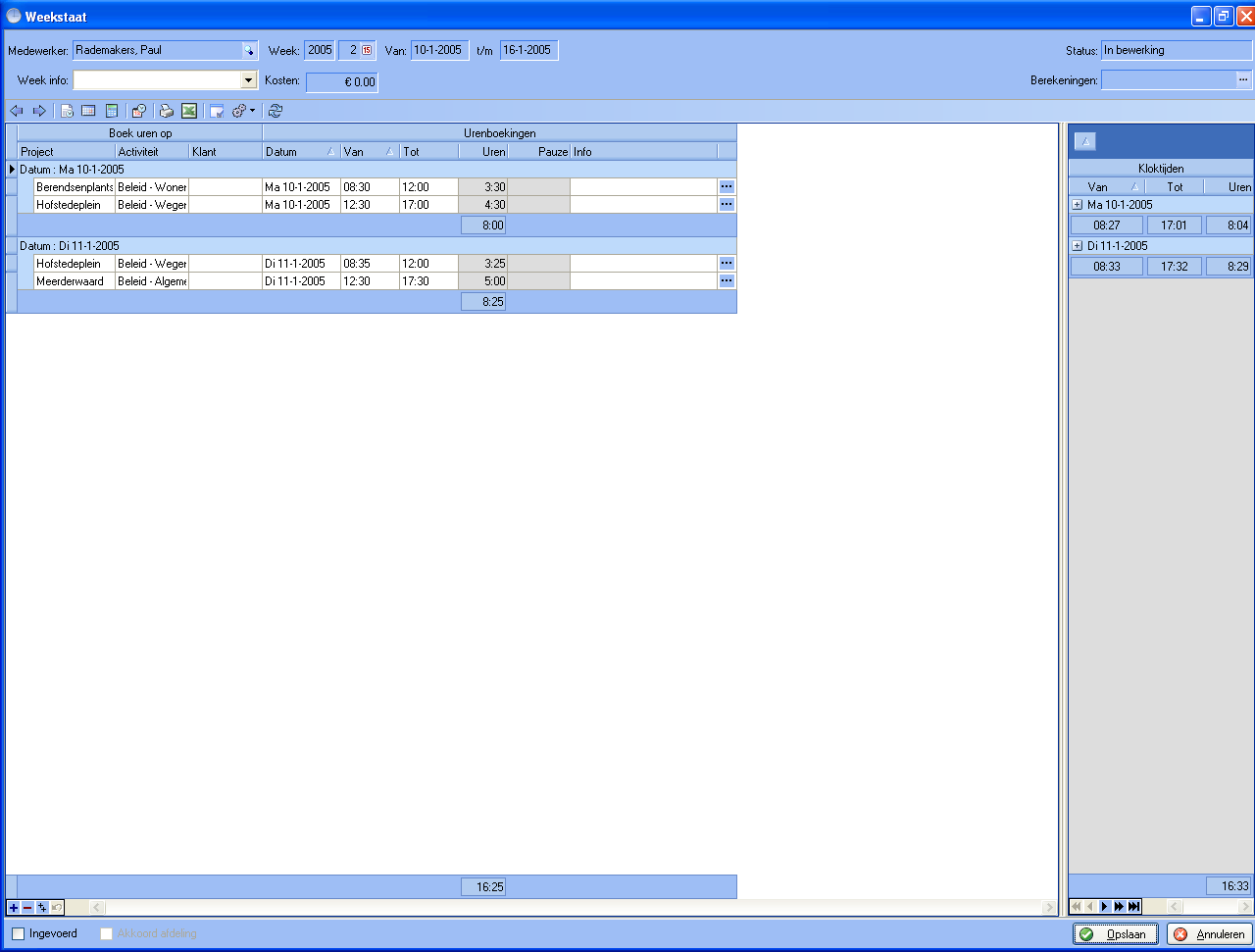Click the Datum : Ma 10-1-2005 group row
The height and width of the screenshot is (952, 1255).
(x=376, y=170)
